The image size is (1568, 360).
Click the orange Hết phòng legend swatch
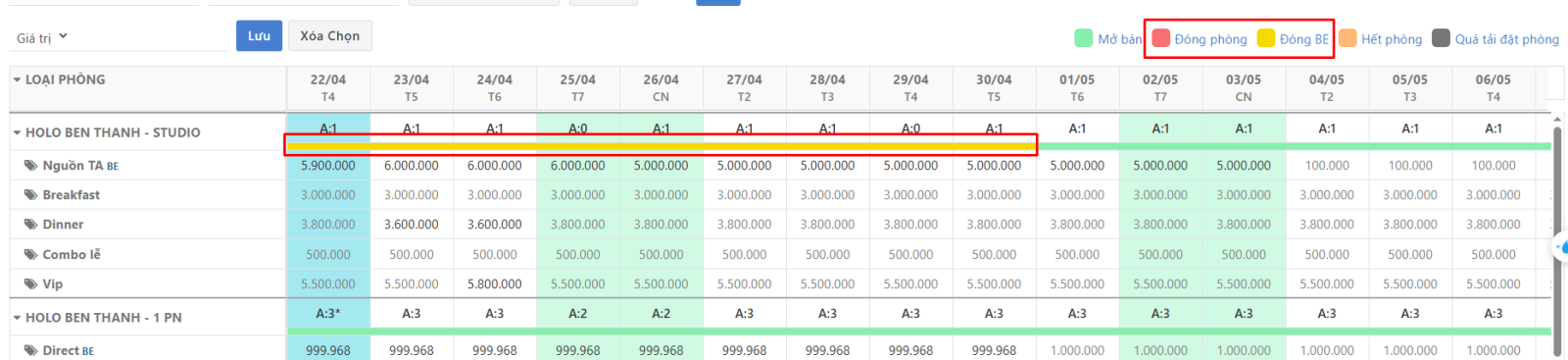(x=1347, y=38)
